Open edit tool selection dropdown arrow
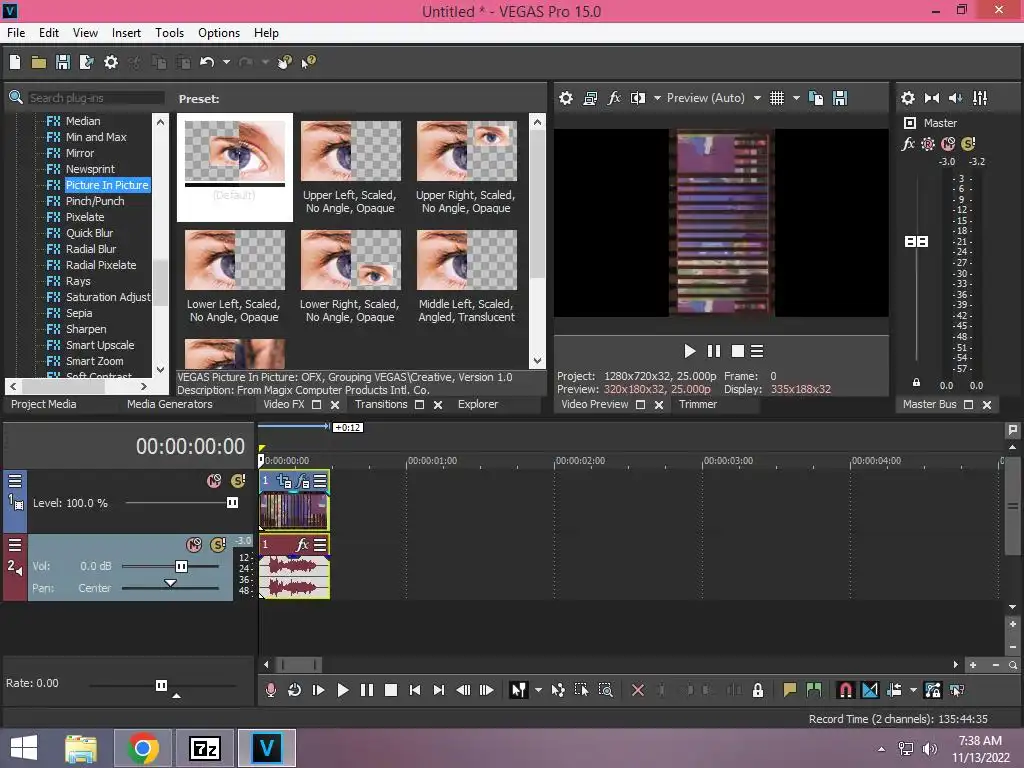 point(538,690)
